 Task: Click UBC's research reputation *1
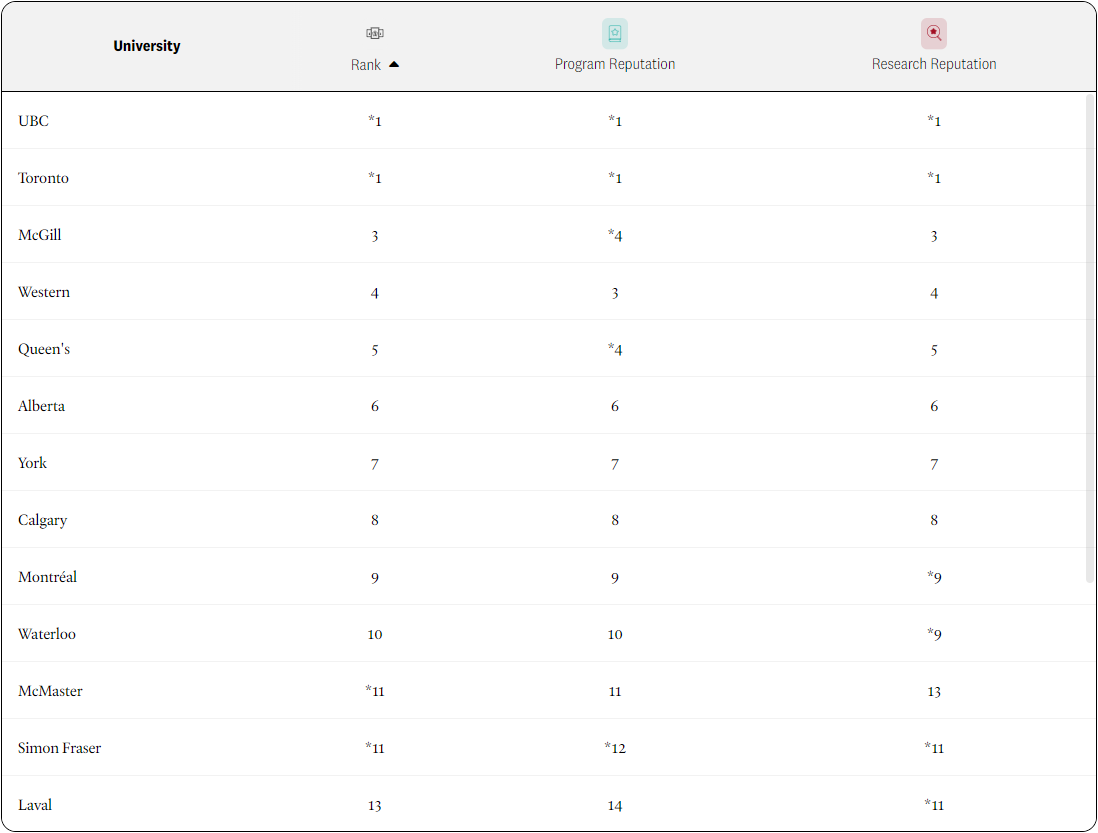(934, 120)
